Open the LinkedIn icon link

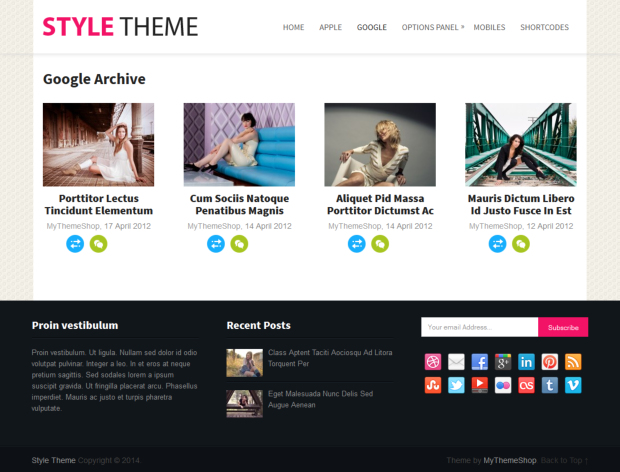(526, 362)
